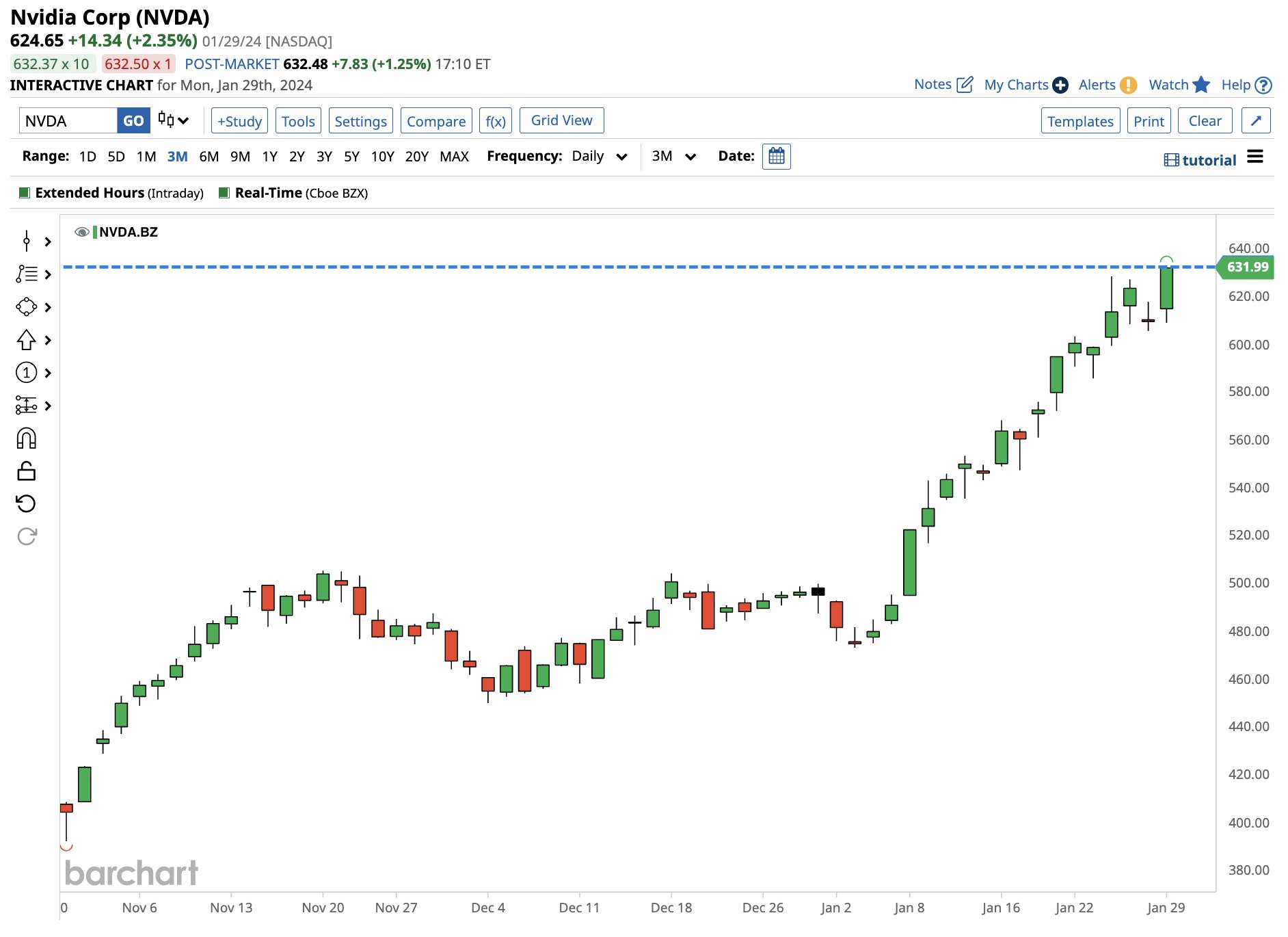Select the 5D range
The image size is (1288, 937).
point(116,157)
